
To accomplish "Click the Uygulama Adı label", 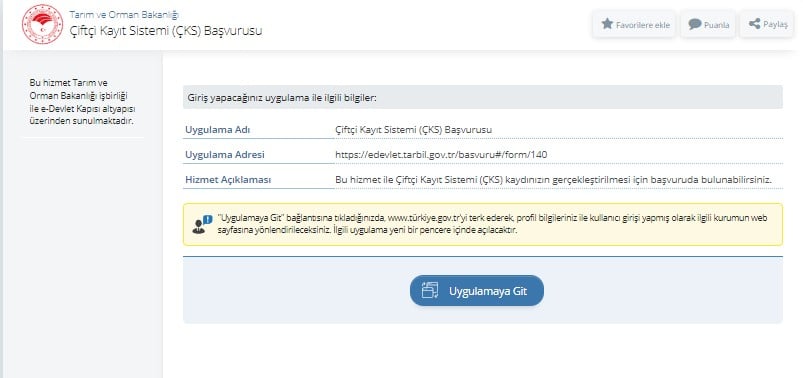I will click(x=217, y=130).
